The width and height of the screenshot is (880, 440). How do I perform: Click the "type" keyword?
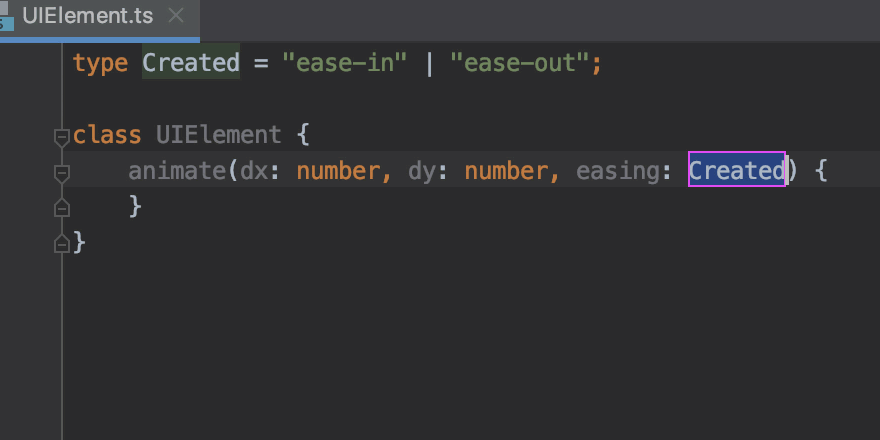[x=100, y=63]
